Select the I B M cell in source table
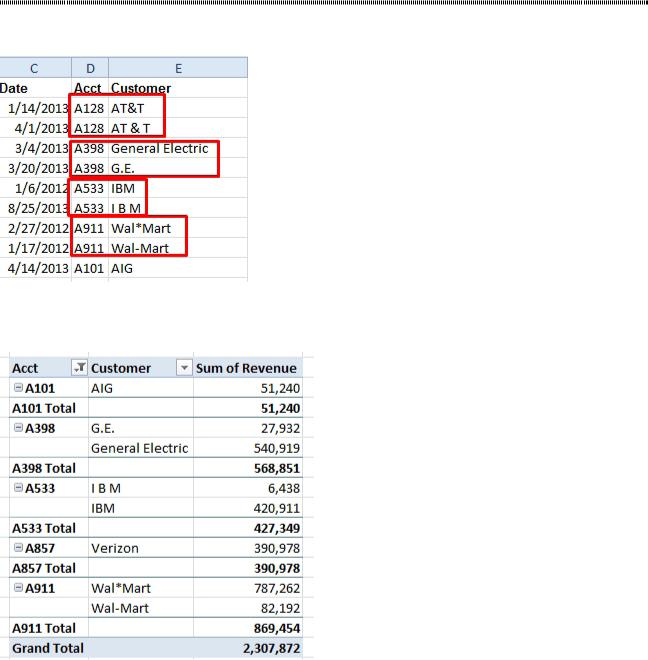The width and height of the screenshot is (648, 660). pos(178,208)
